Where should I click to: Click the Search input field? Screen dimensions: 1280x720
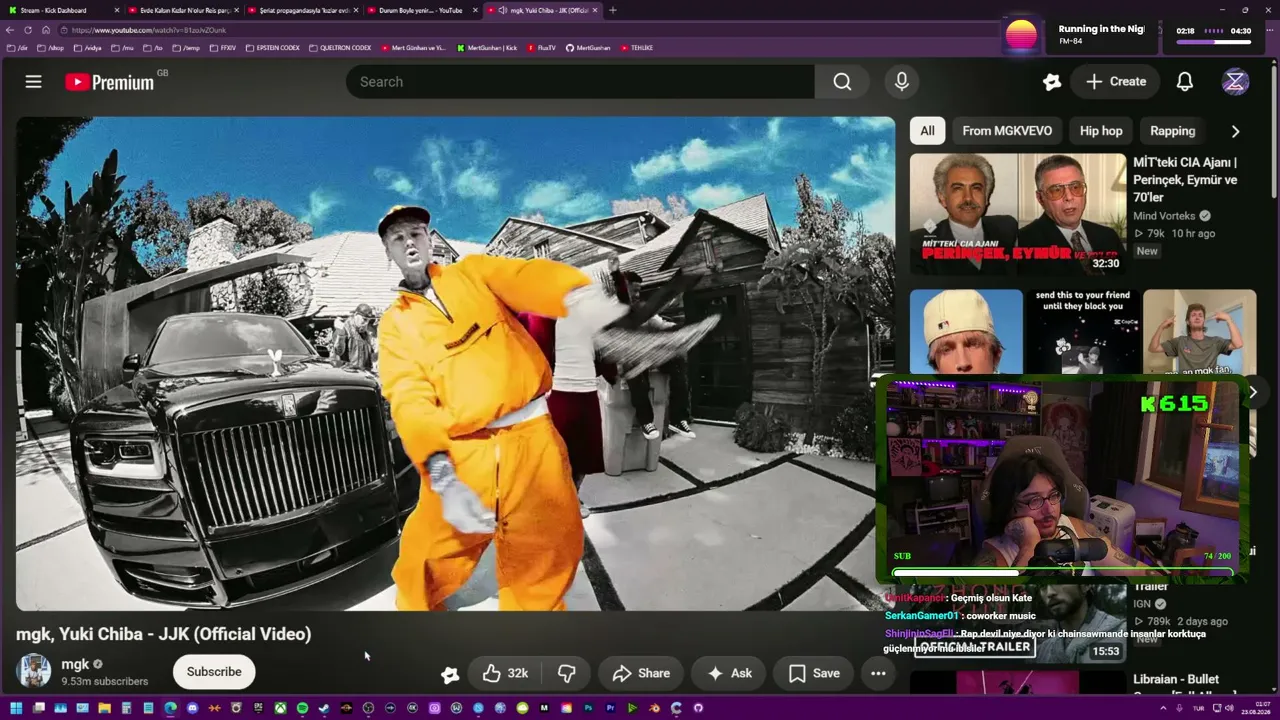(580, 82)
